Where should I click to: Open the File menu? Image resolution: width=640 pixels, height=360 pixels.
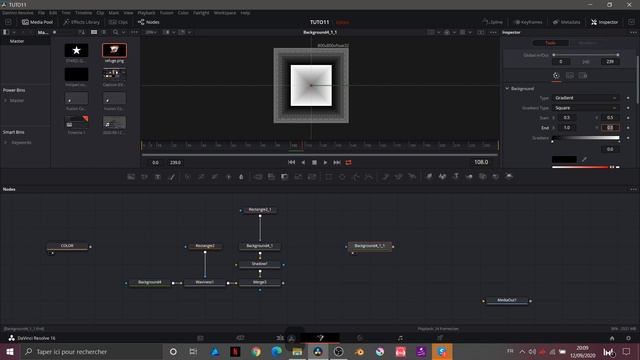[41, 13]
